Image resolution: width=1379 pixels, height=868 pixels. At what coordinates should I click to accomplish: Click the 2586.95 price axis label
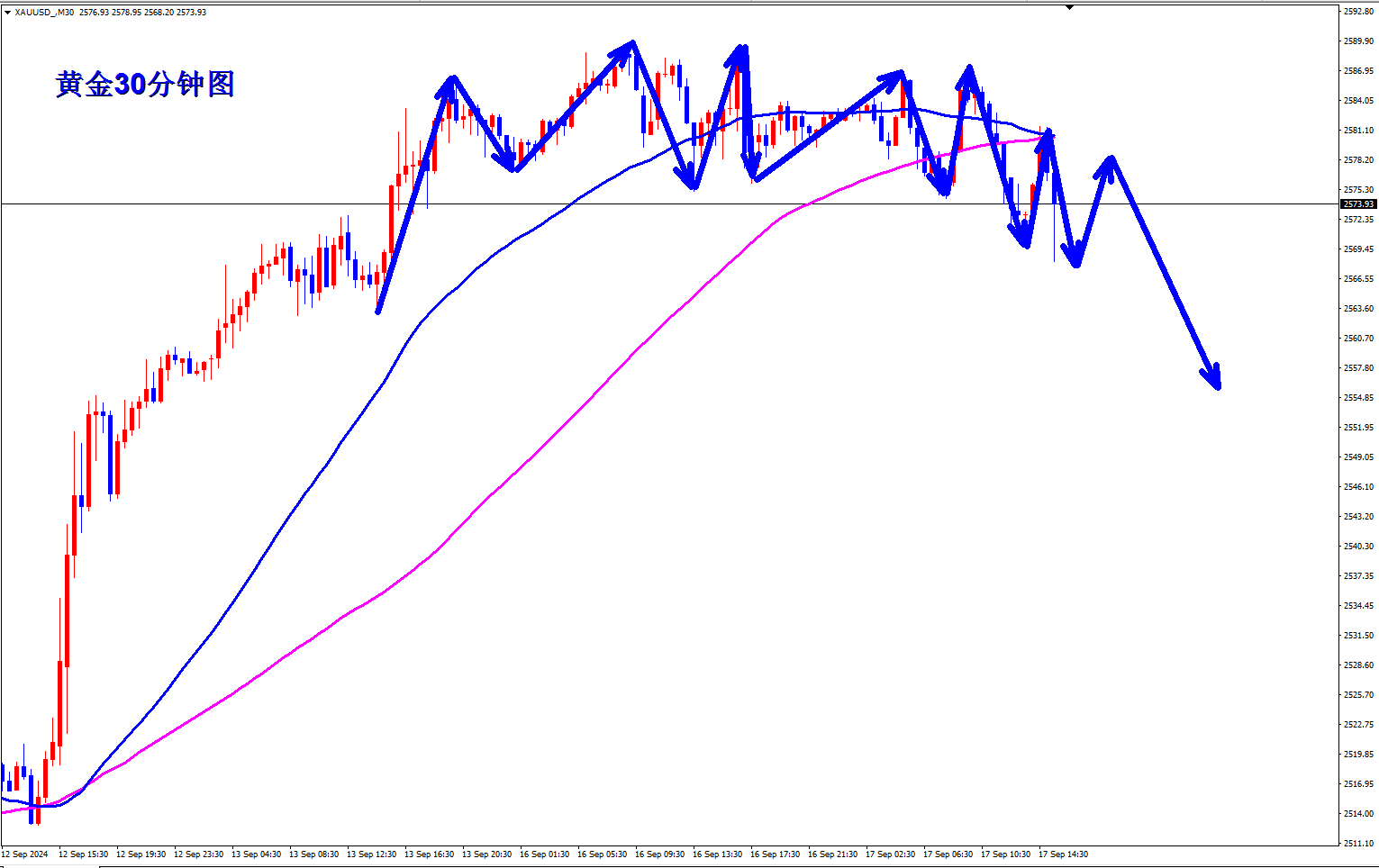1359,71
